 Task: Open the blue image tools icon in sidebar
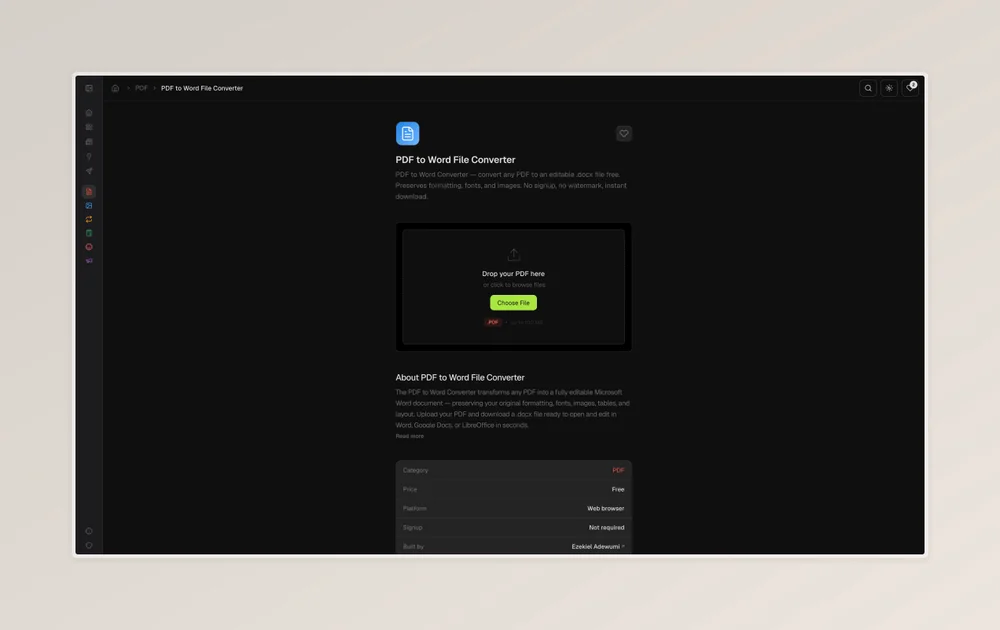point(89,205)
